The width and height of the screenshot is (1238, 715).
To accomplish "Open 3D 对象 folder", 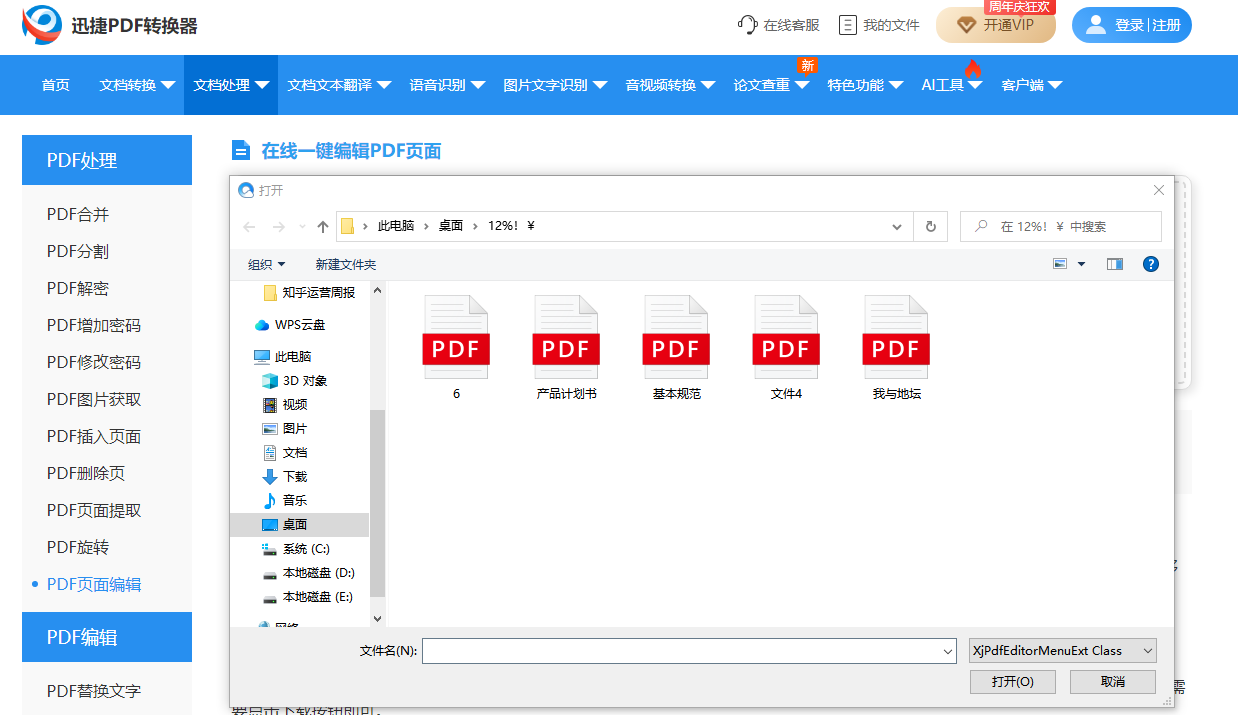I will (x=295, y=381).
